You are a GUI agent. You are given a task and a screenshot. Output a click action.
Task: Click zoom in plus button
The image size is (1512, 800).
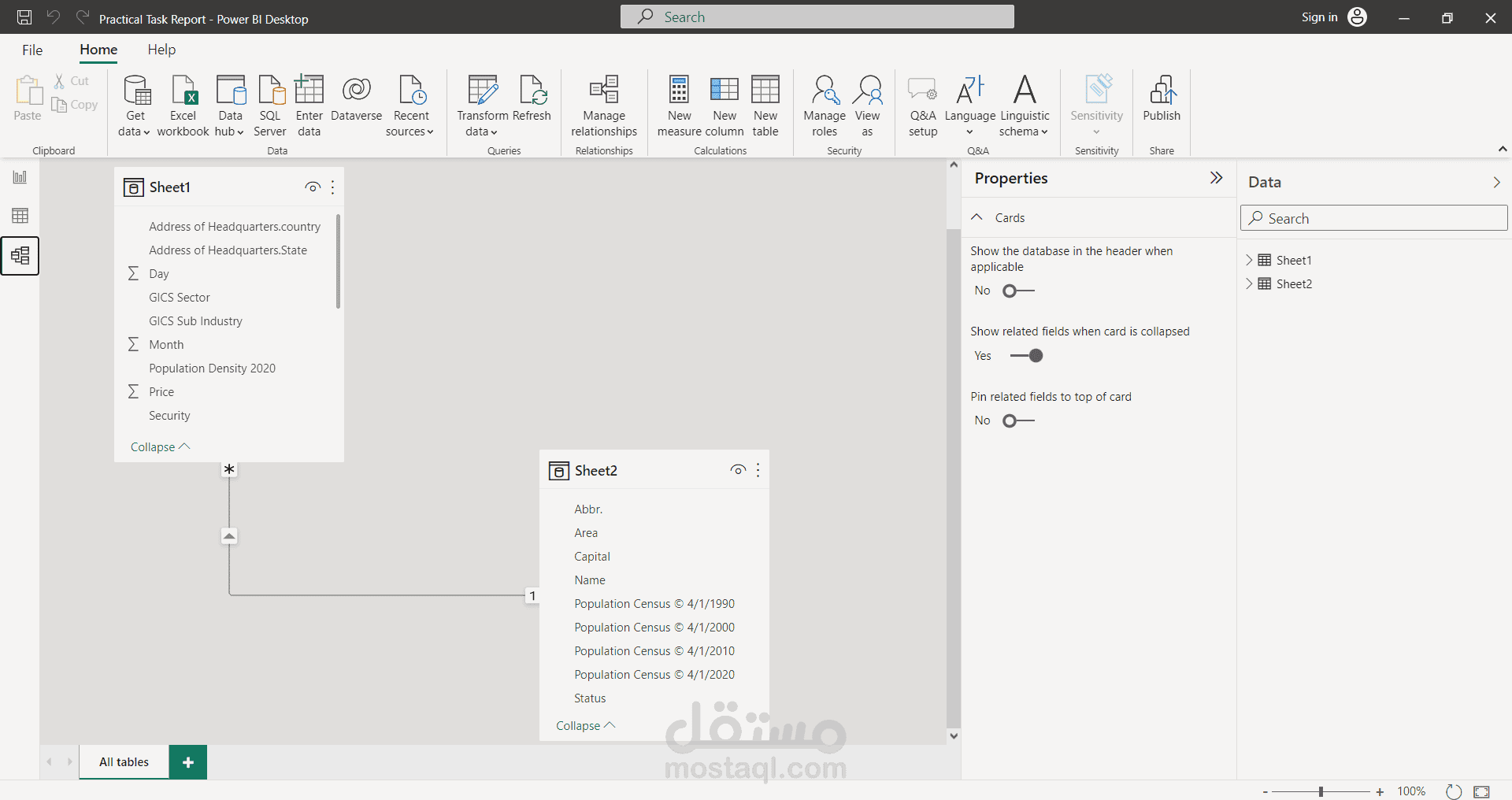coord(1380,792)
